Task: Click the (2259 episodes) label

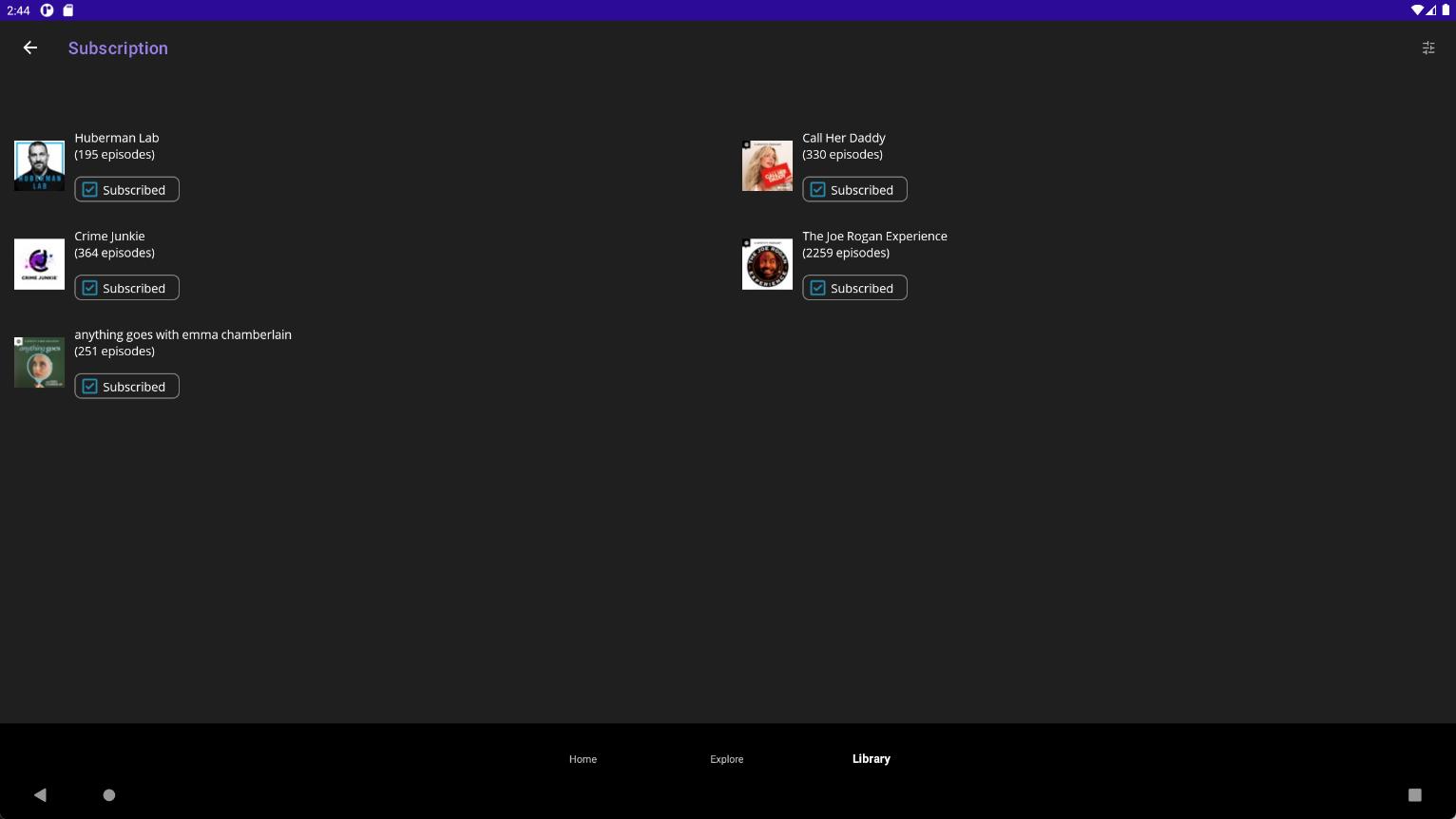Action: coord(846,253)
